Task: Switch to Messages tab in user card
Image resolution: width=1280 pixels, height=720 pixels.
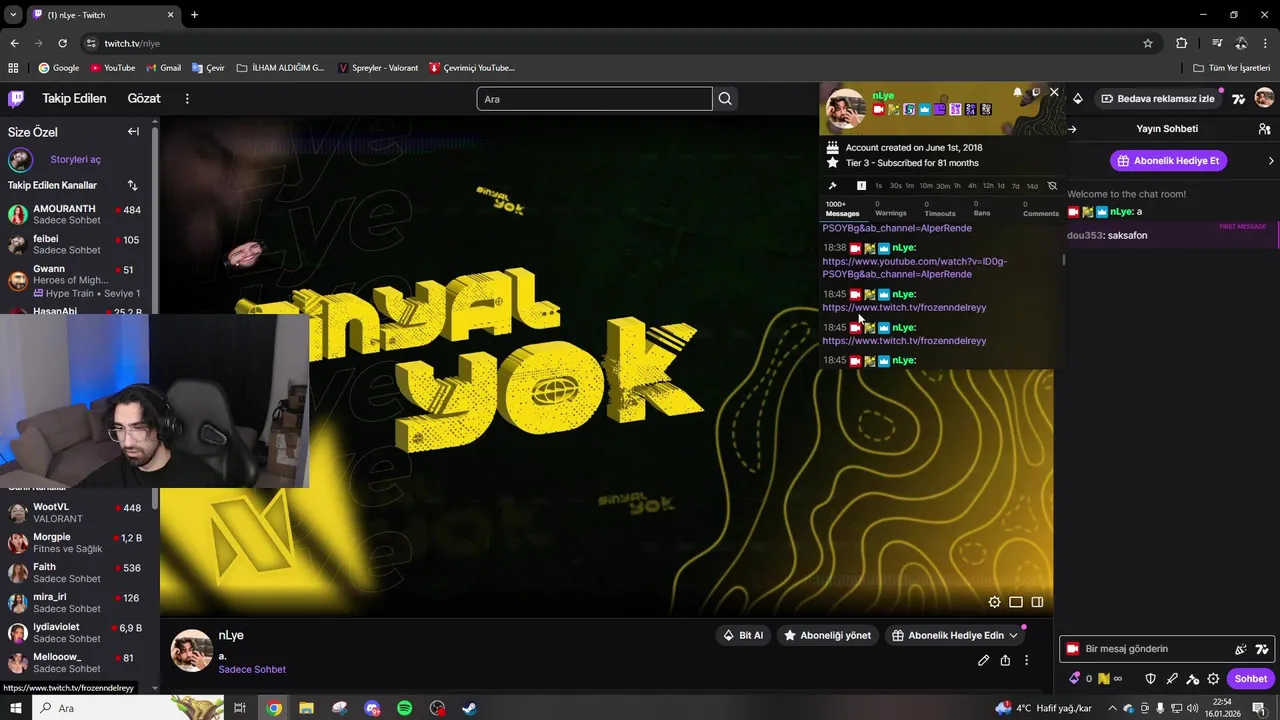Action: click(x=842, y=208)
